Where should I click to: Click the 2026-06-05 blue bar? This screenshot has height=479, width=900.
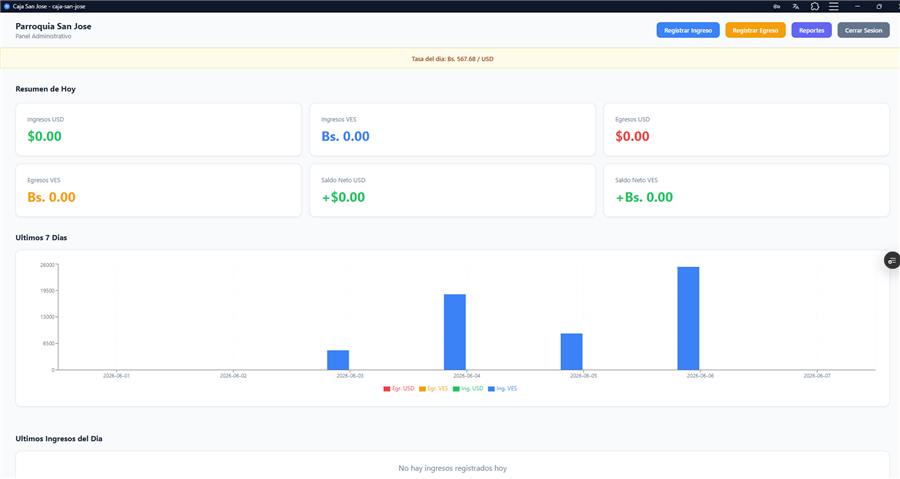(572, 351)
